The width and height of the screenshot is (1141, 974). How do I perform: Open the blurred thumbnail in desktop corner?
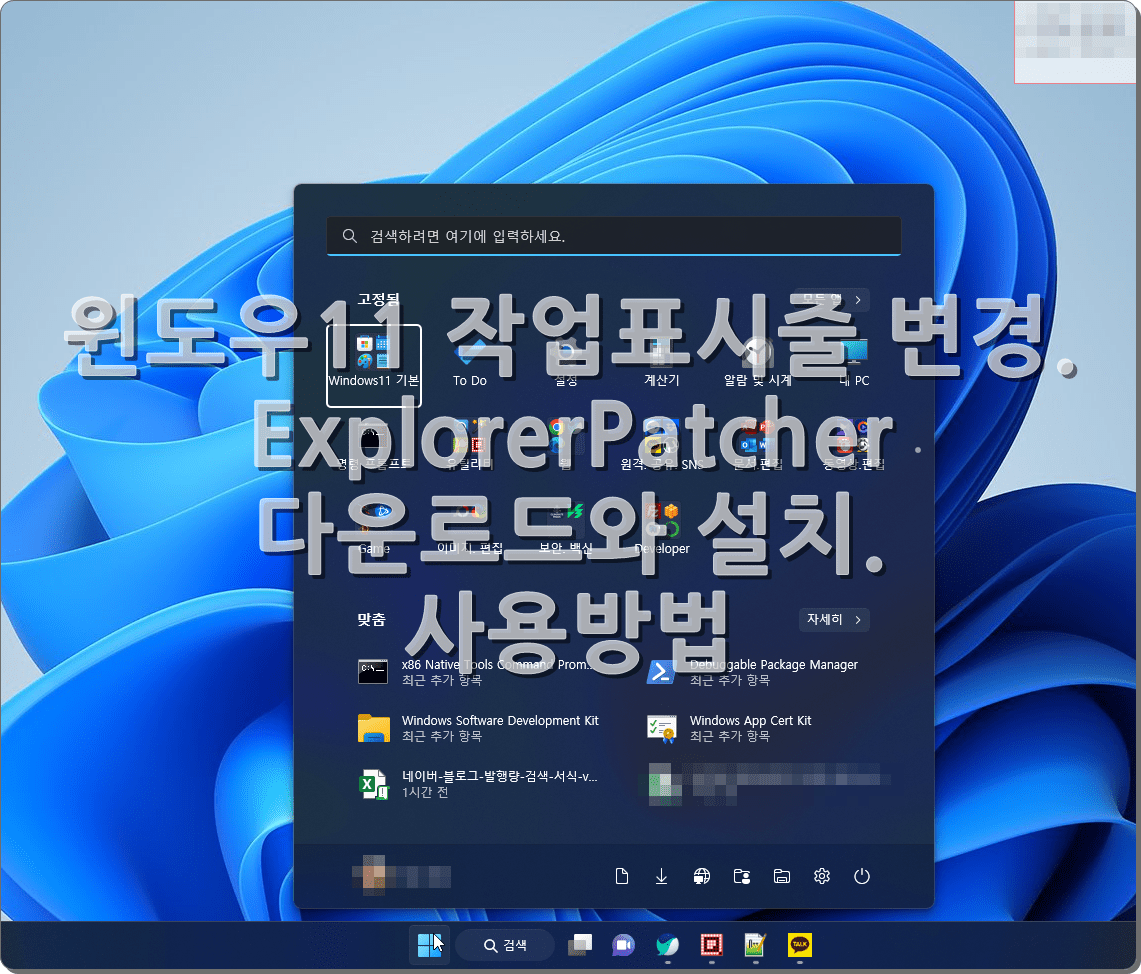tap(1076, 41)
